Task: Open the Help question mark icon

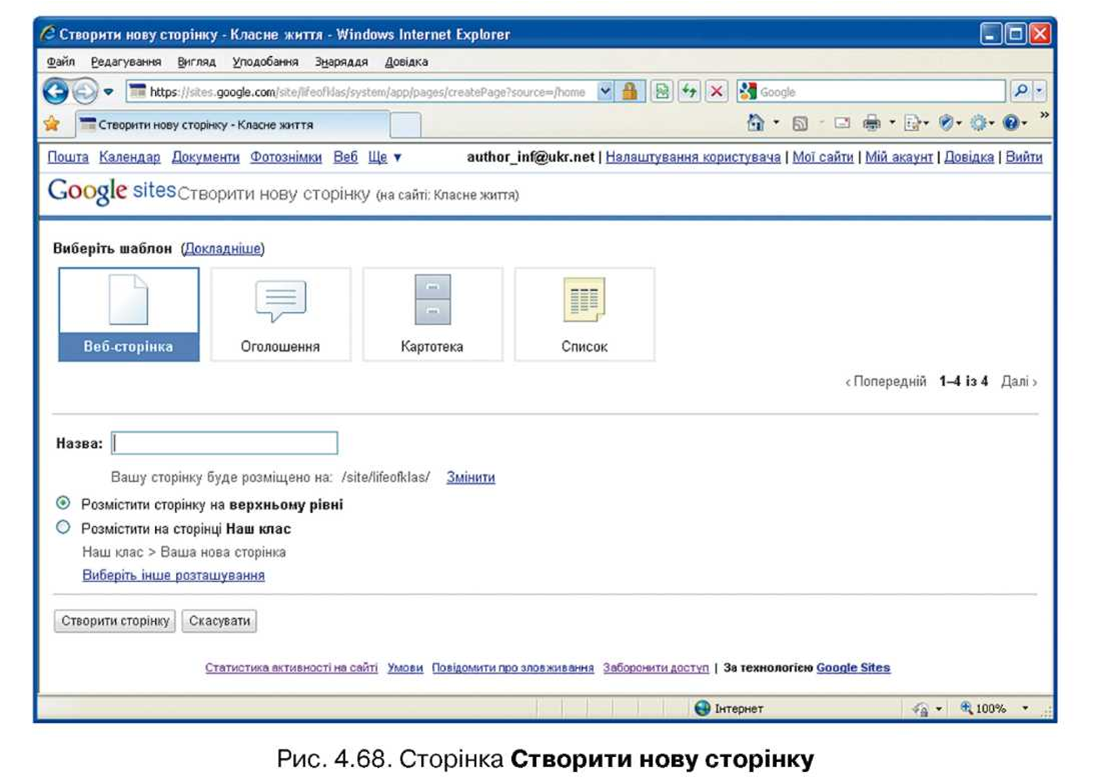Action: [x=1014, y=124]
